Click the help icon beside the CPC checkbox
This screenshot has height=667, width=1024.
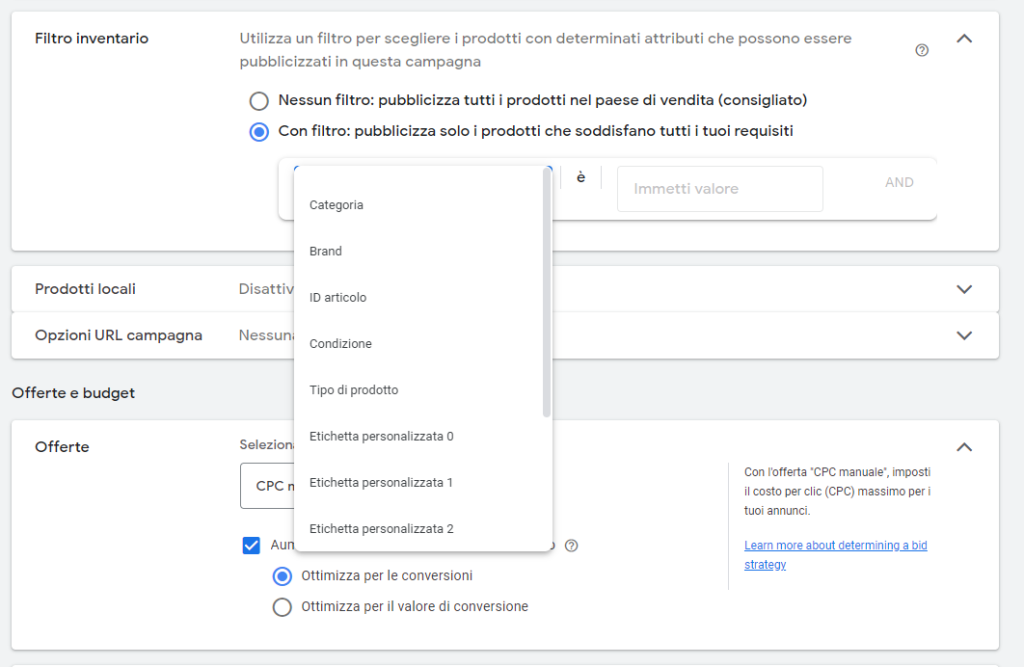click(571, 545)
